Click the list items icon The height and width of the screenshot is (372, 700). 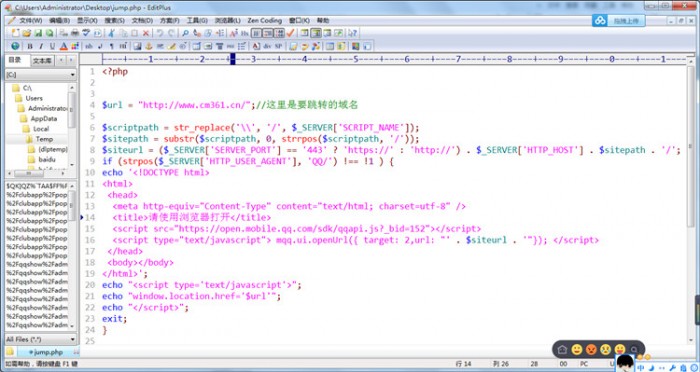click(x=242, y=46)
